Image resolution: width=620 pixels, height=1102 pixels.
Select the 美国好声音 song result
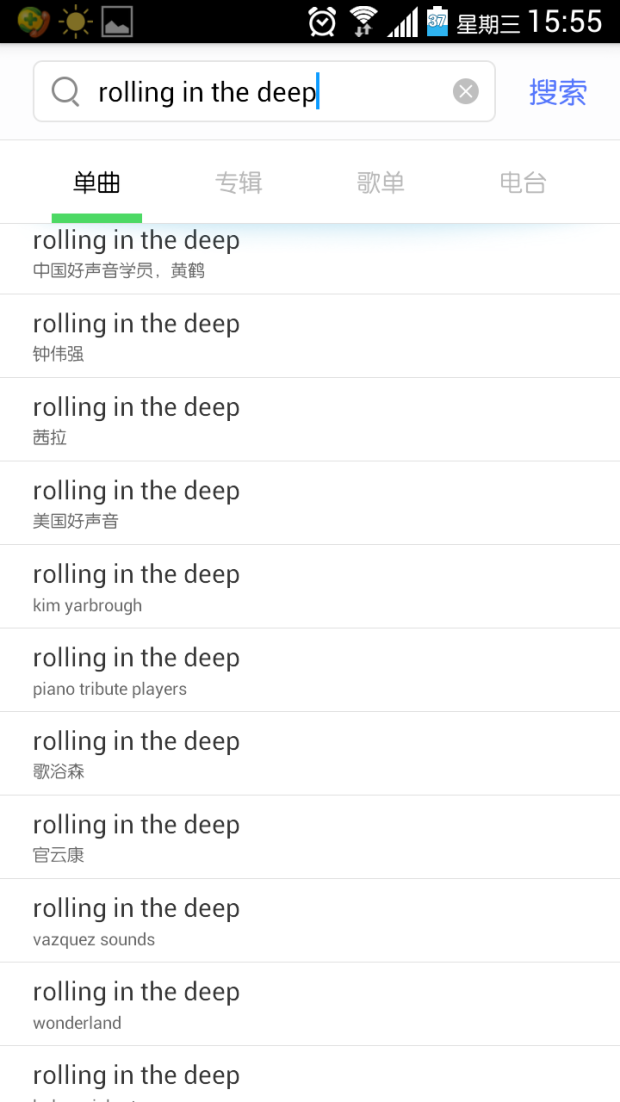[x=310, y=503]
